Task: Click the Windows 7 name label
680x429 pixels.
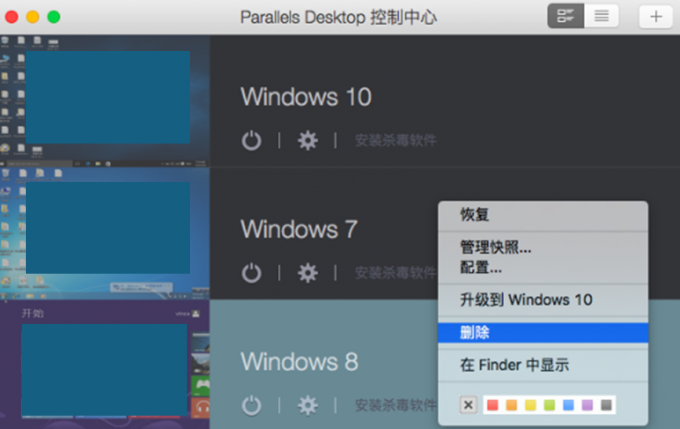Action: pyautogui.click(x=299, y=229)
